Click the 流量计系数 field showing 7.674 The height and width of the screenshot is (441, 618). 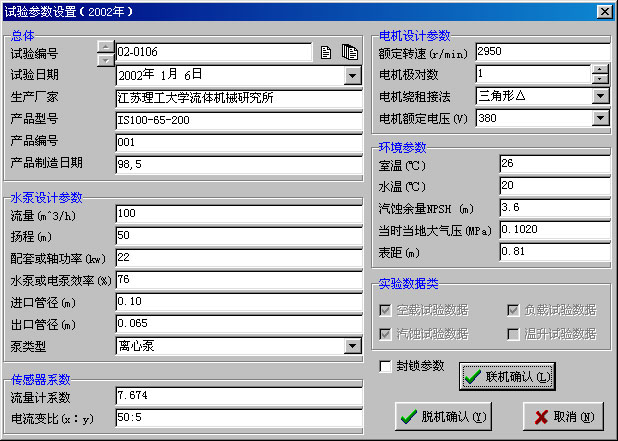click(x=239, y=395)
